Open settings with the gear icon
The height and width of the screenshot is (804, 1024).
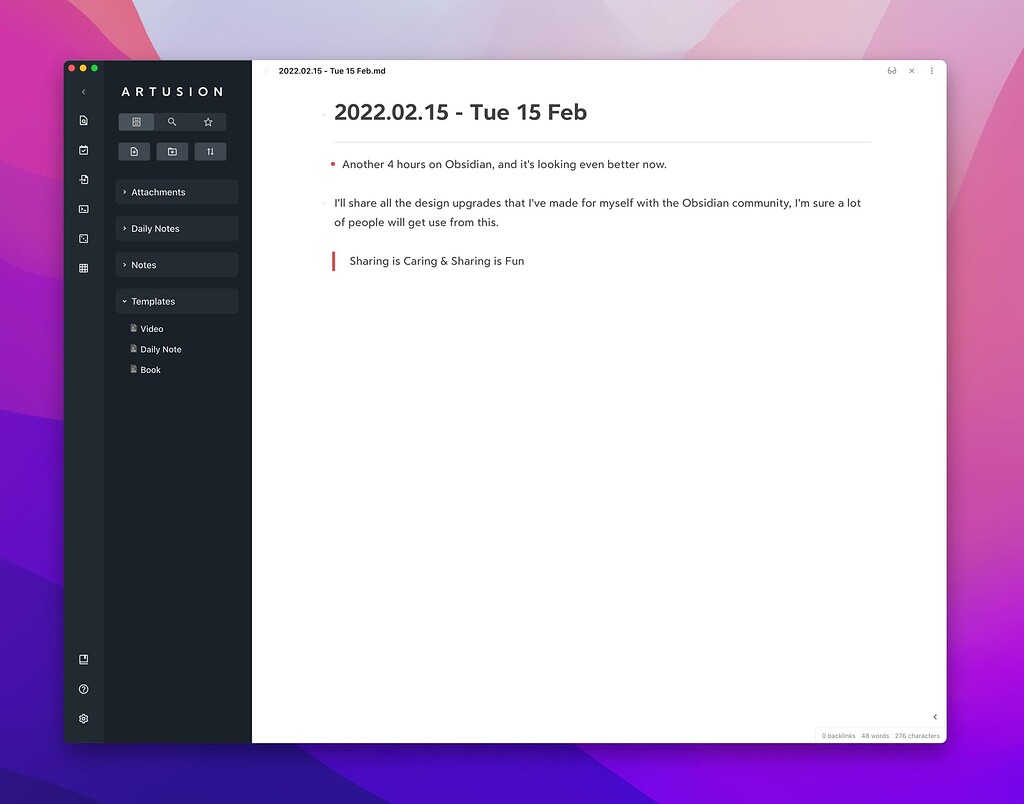(x=84, y=719)
